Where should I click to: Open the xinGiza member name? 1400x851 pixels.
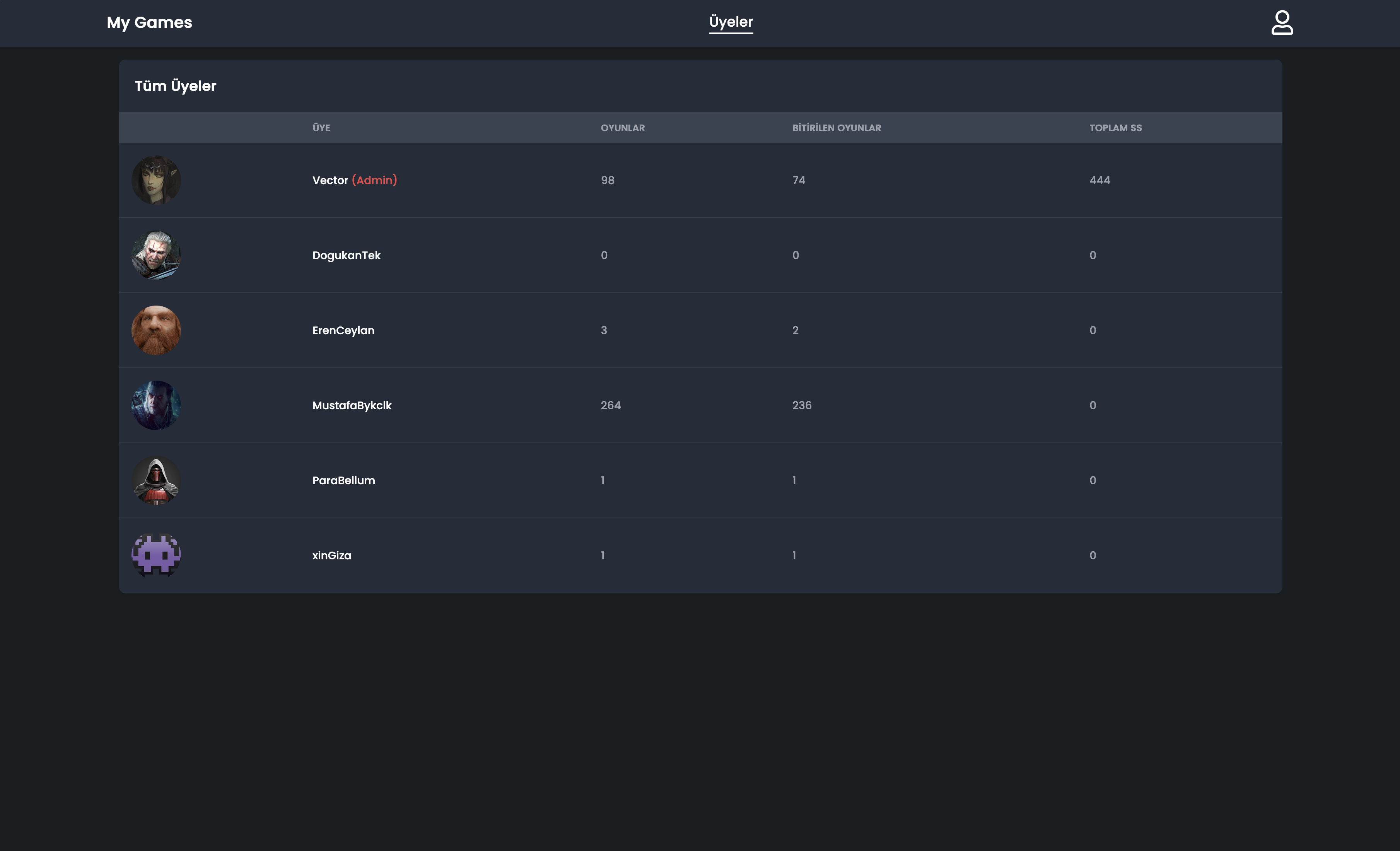pyautogui.click(x=332, y=555)
